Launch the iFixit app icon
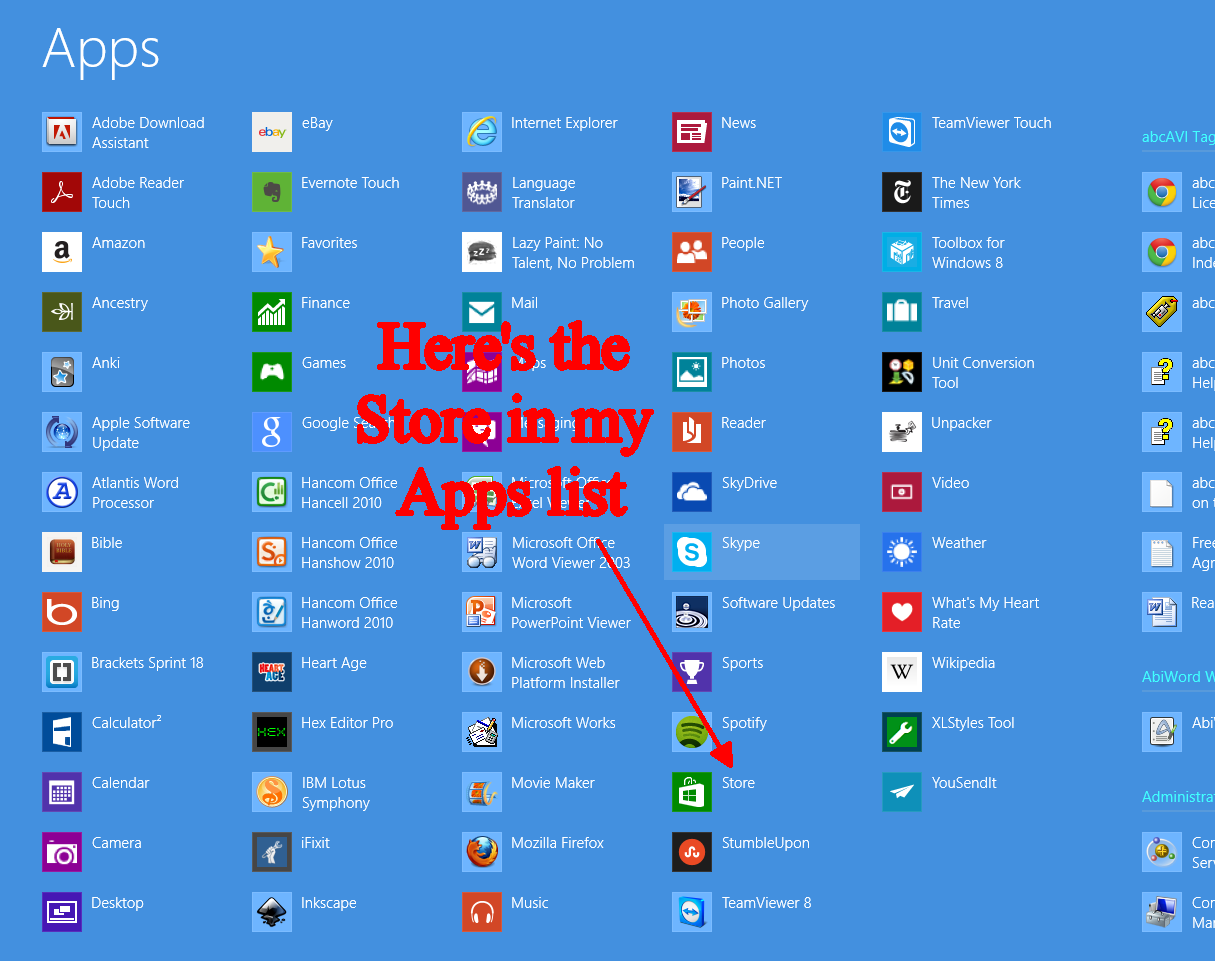1215x961 pixels. click(272, 852)
